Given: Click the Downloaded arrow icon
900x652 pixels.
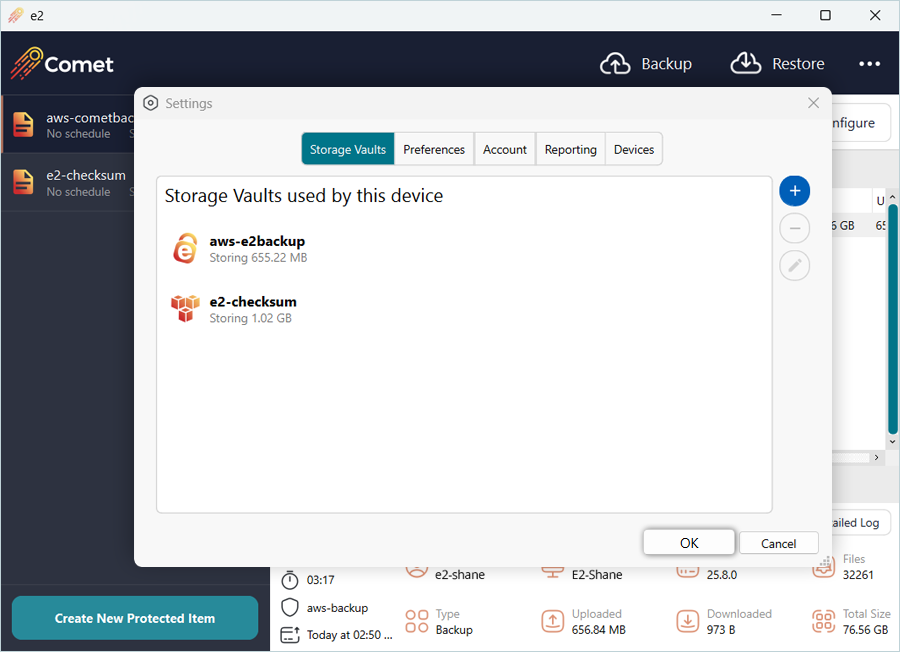Looking at the screenshot, I should pyautogui.click(x=687, y=622).
